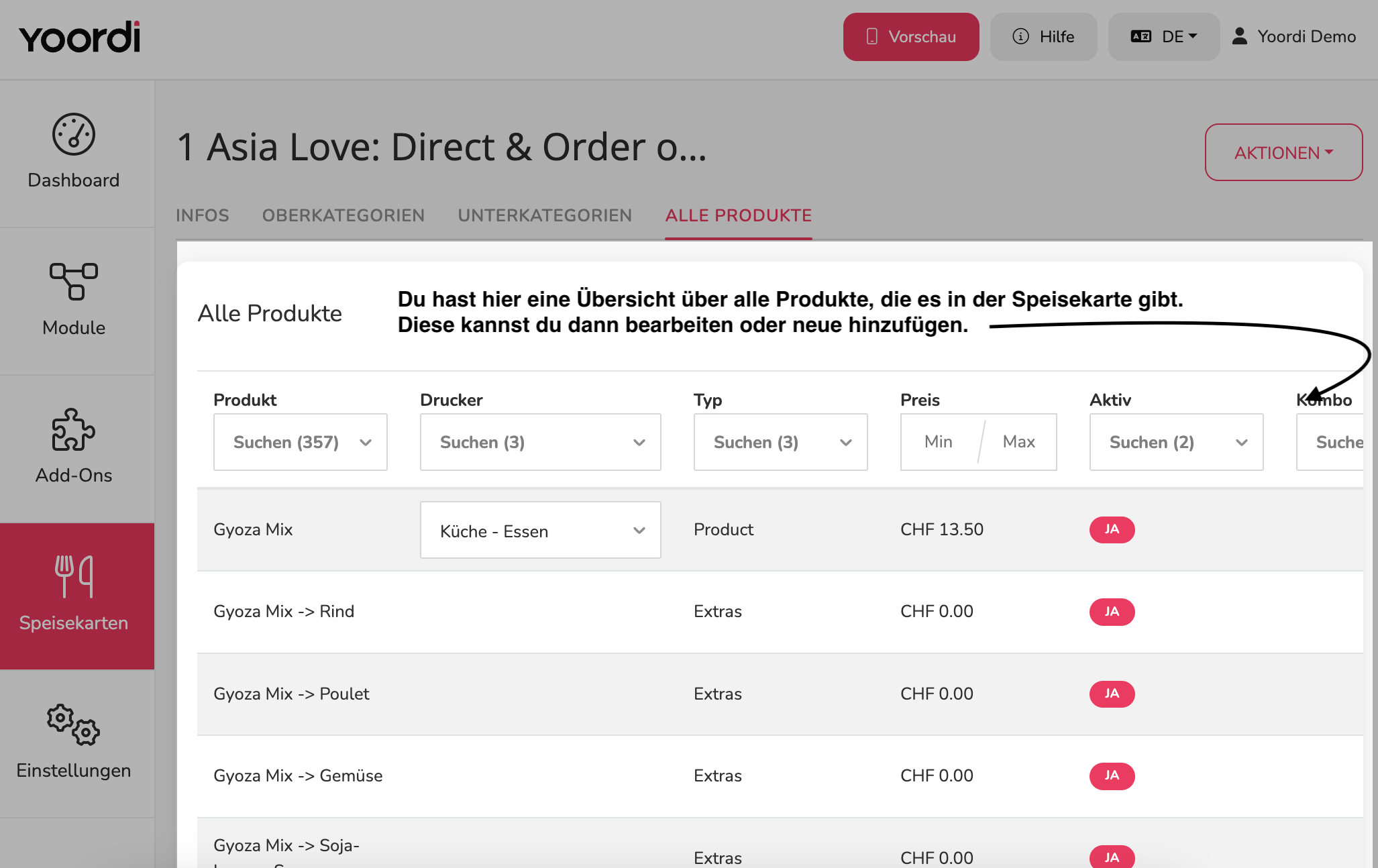Screen dimensions: 1378x868
Task: Select the Speisekarten fork and knife icon
Action: (x=74, y=576)
